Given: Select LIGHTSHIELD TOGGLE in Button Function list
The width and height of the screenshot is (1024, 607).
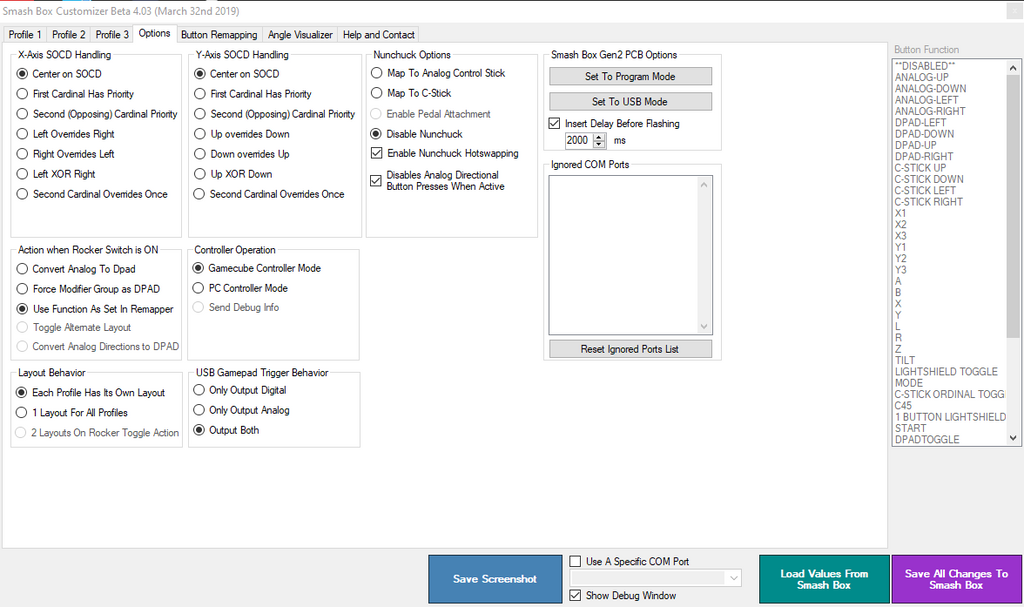Looking at the screenshot, I should pyautogui.click(x=946, y=372).
